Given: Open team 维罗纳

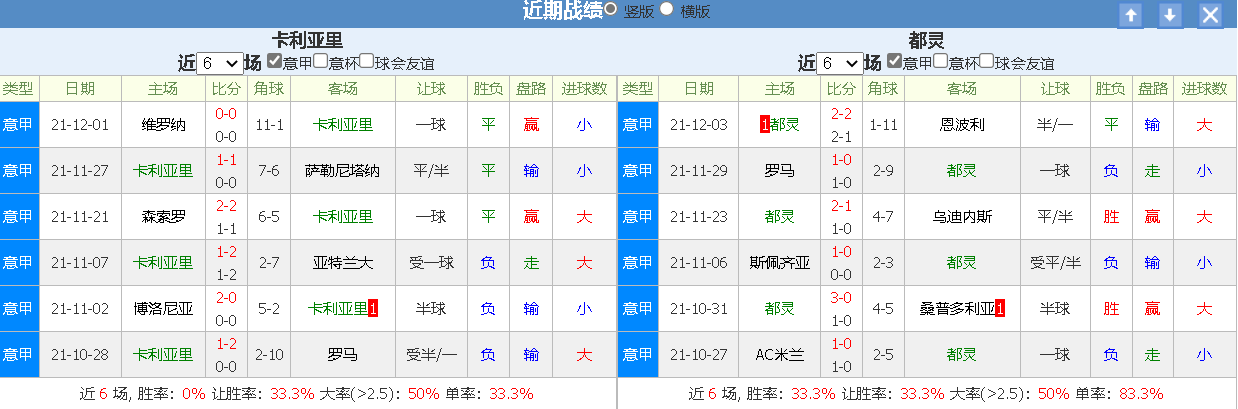Looking at the screenshot, I should pyautogui.click(x=163, y=125).
